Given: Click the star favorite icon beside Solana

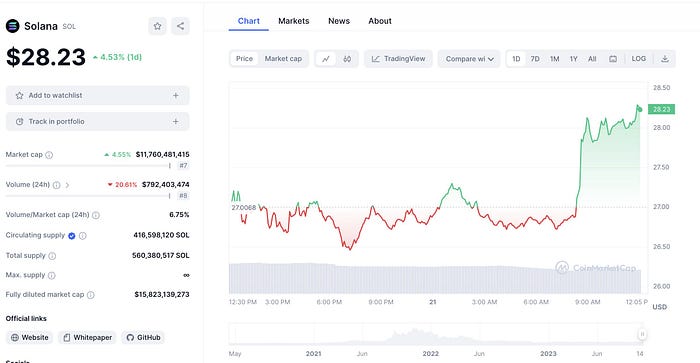Looking at the screenshot, I should [x=157, y=26].
